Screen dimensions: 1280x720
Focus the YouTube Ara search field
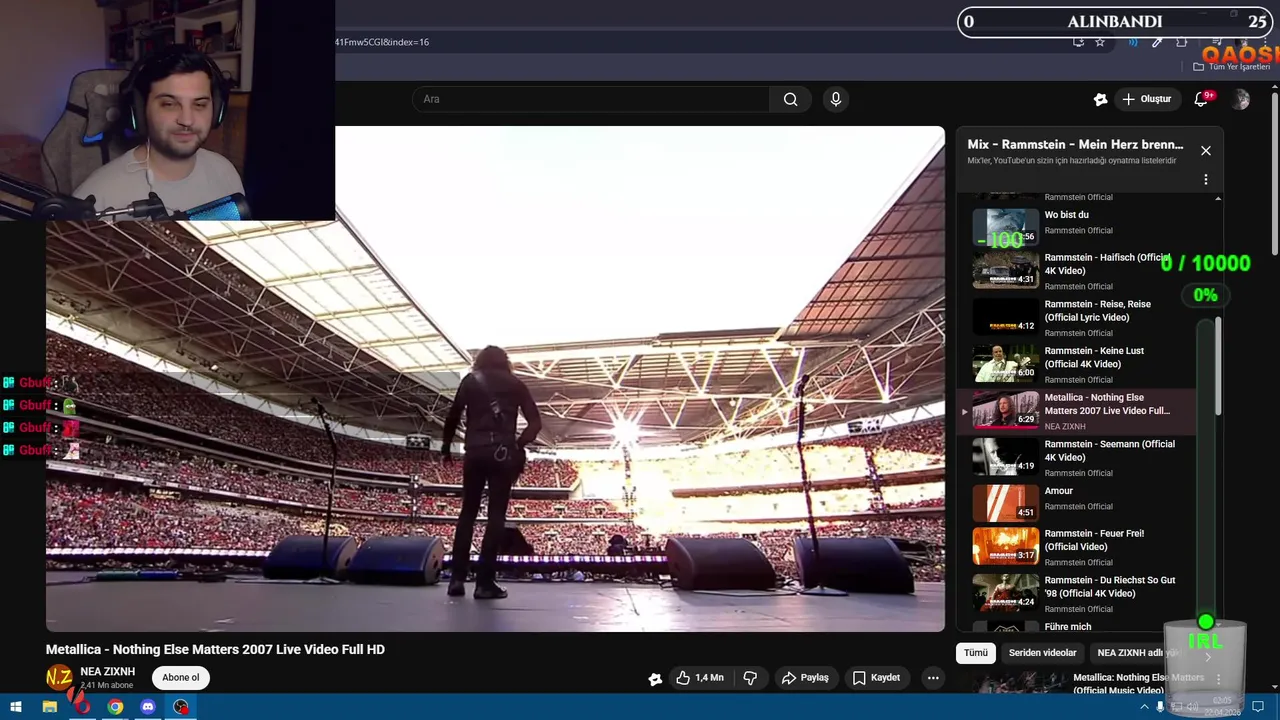tap(590, 99)
